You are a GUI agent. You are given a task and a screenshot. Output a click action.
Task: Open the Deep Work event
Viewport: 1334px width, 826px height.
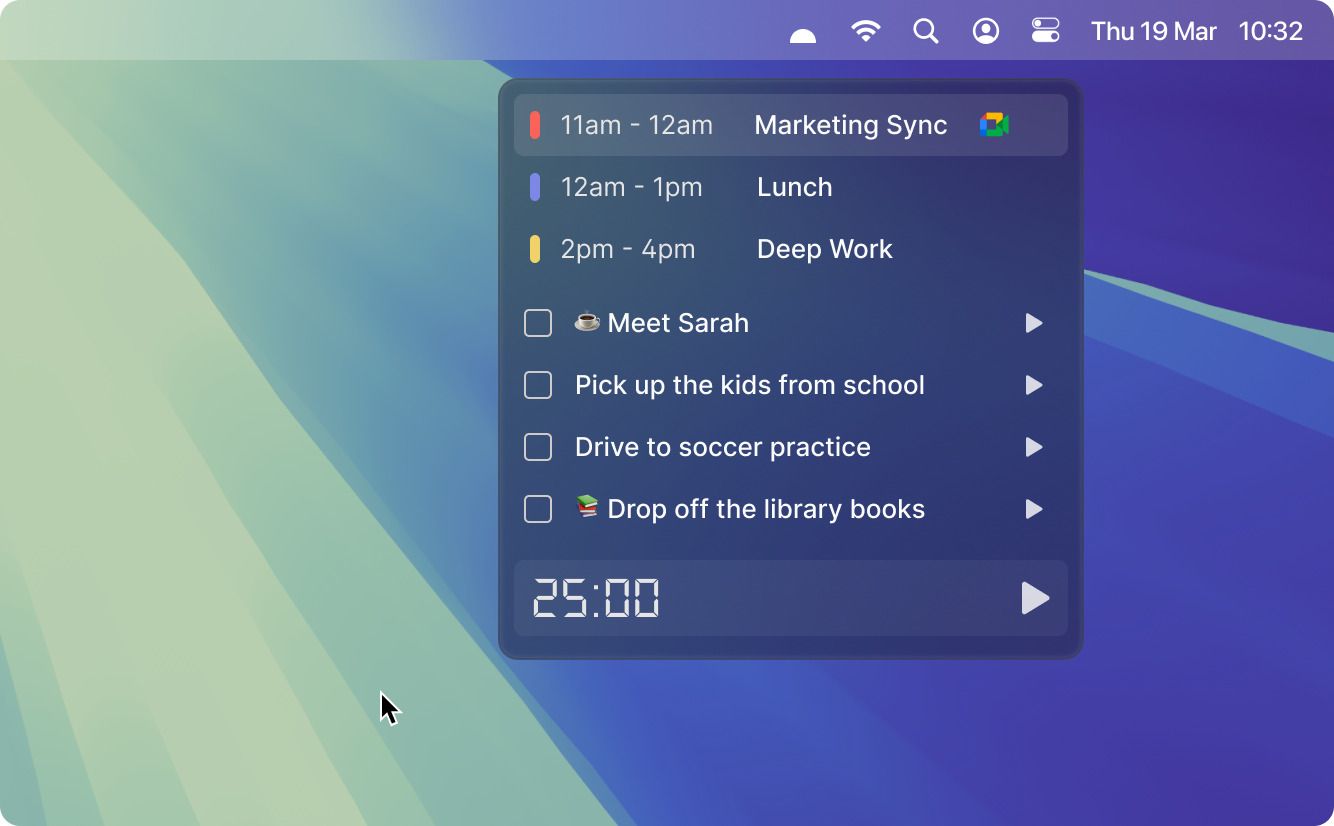824,249
